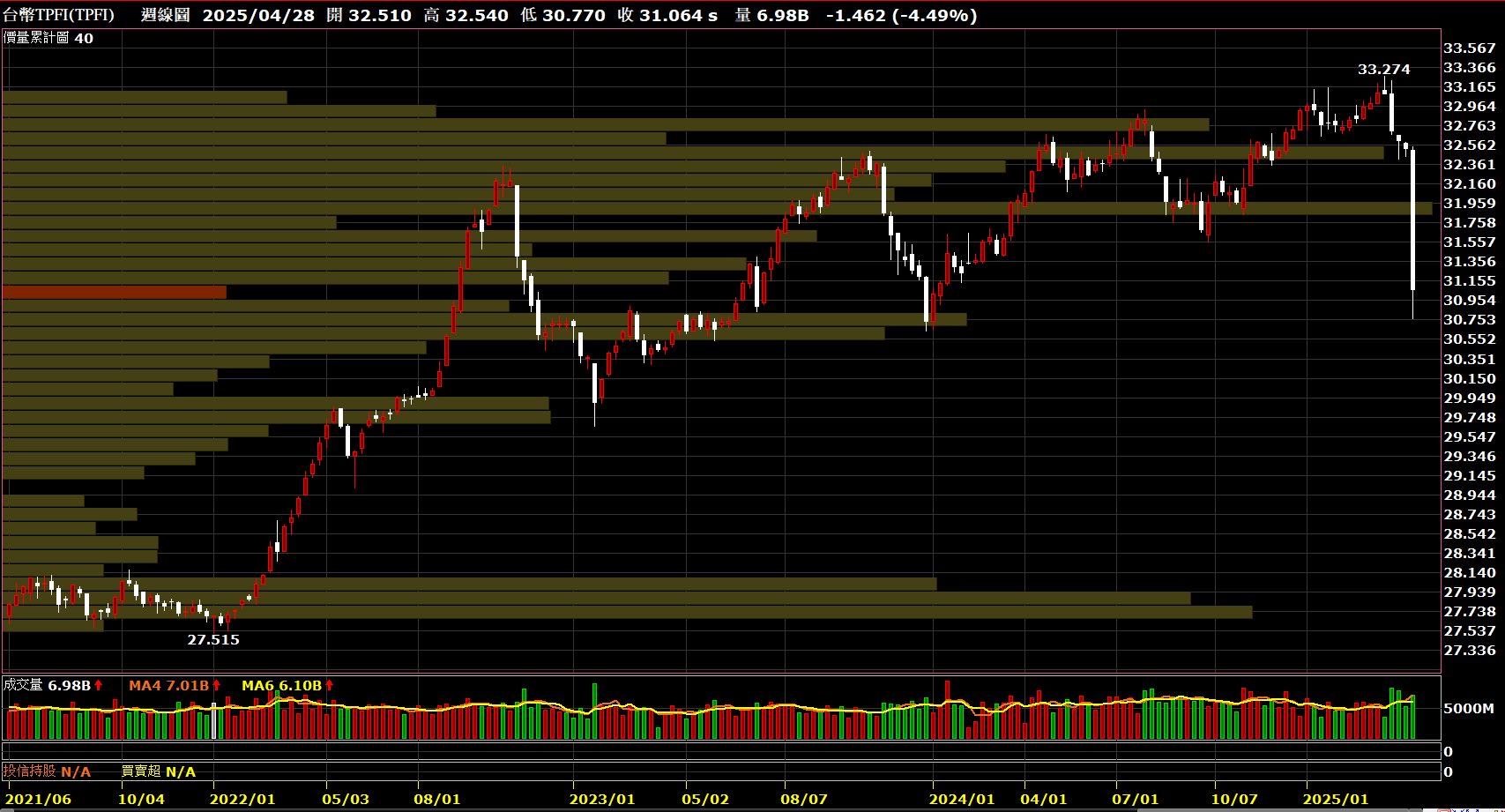Viewport: 1505px width, 812px height.
Task: Click the 31.959 price axis label
Action: (x=1470, y=203)
